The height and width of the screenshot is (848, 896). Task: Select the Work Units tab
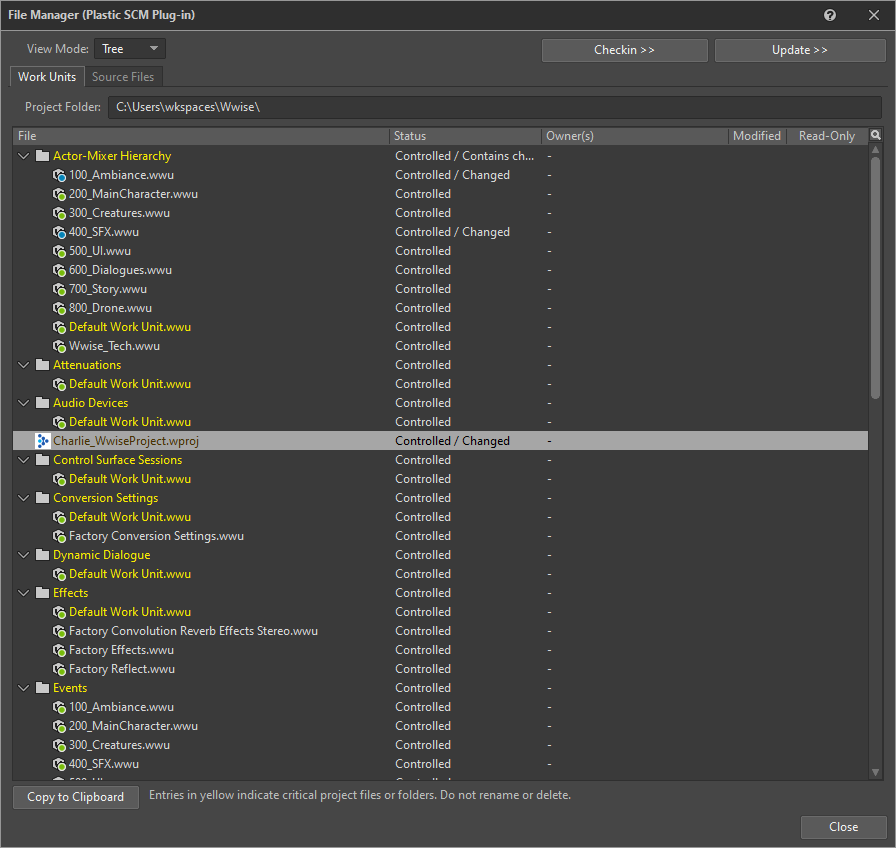click(47, 77)
